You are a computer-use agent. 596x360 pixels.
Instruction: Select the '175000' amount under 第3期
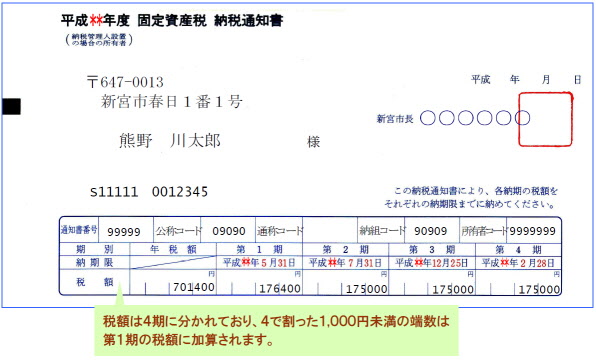coord(453,289)
